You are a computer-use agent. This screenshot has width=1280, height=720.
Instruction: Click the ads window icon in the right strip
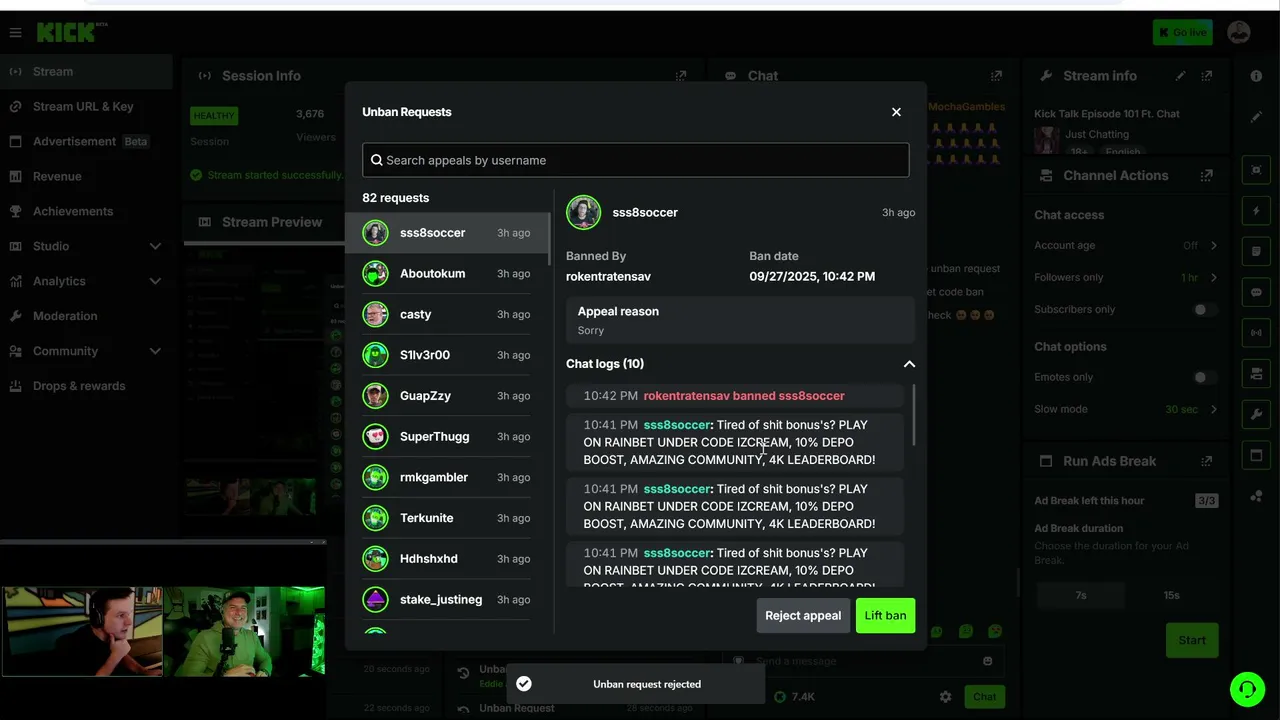(1257, 456)
